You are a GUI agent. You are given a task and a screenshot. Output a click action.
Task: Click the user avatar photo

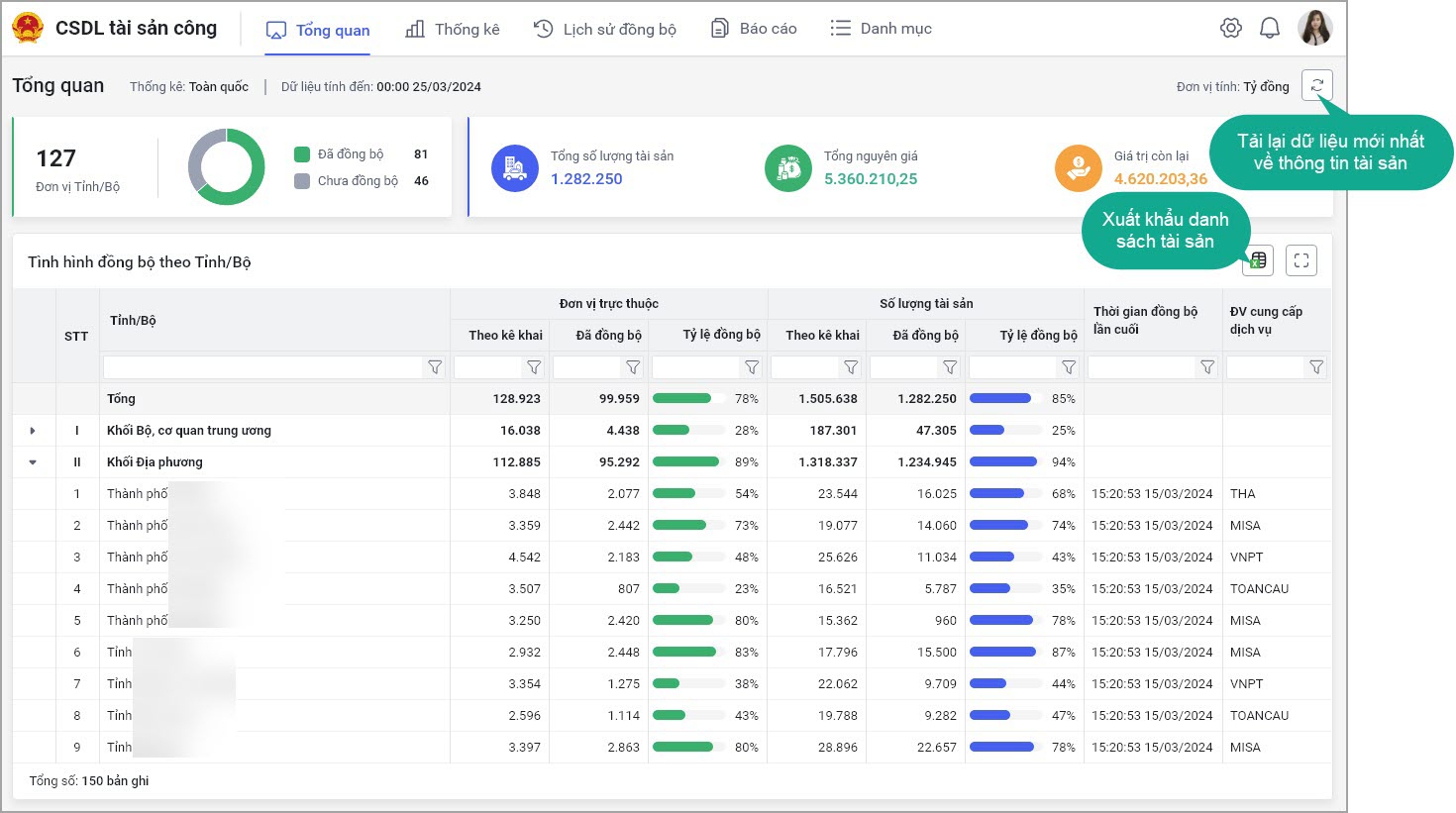[x=1315, y=29]
